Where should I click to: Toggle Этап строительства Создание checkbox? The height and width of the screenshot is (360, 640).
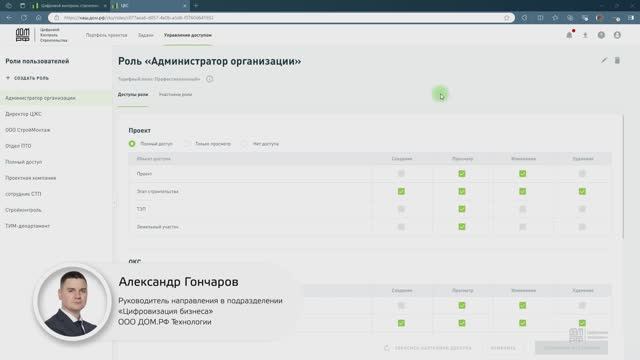point(401,191)
